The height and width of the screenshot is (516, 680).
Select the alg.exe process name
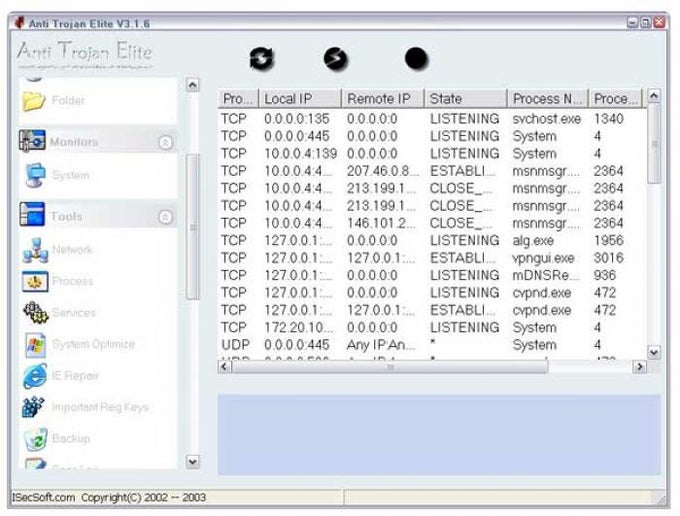click(533, 240)
